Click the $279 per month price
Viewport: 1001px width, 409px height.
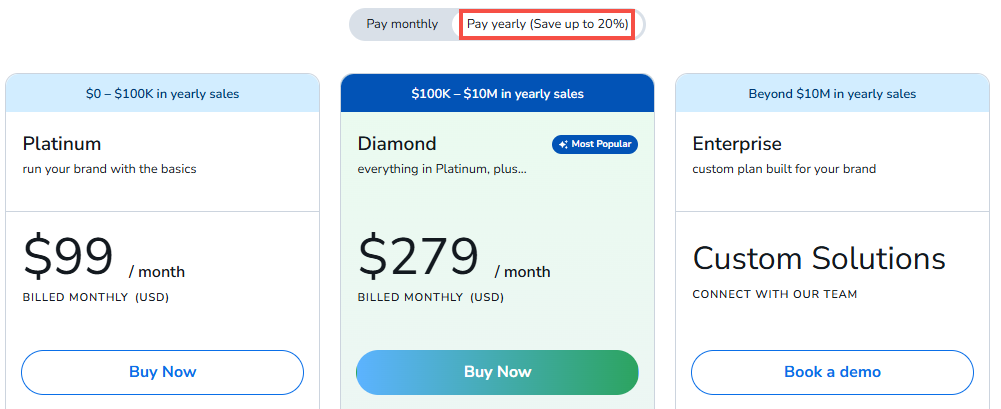pos(418,258)
